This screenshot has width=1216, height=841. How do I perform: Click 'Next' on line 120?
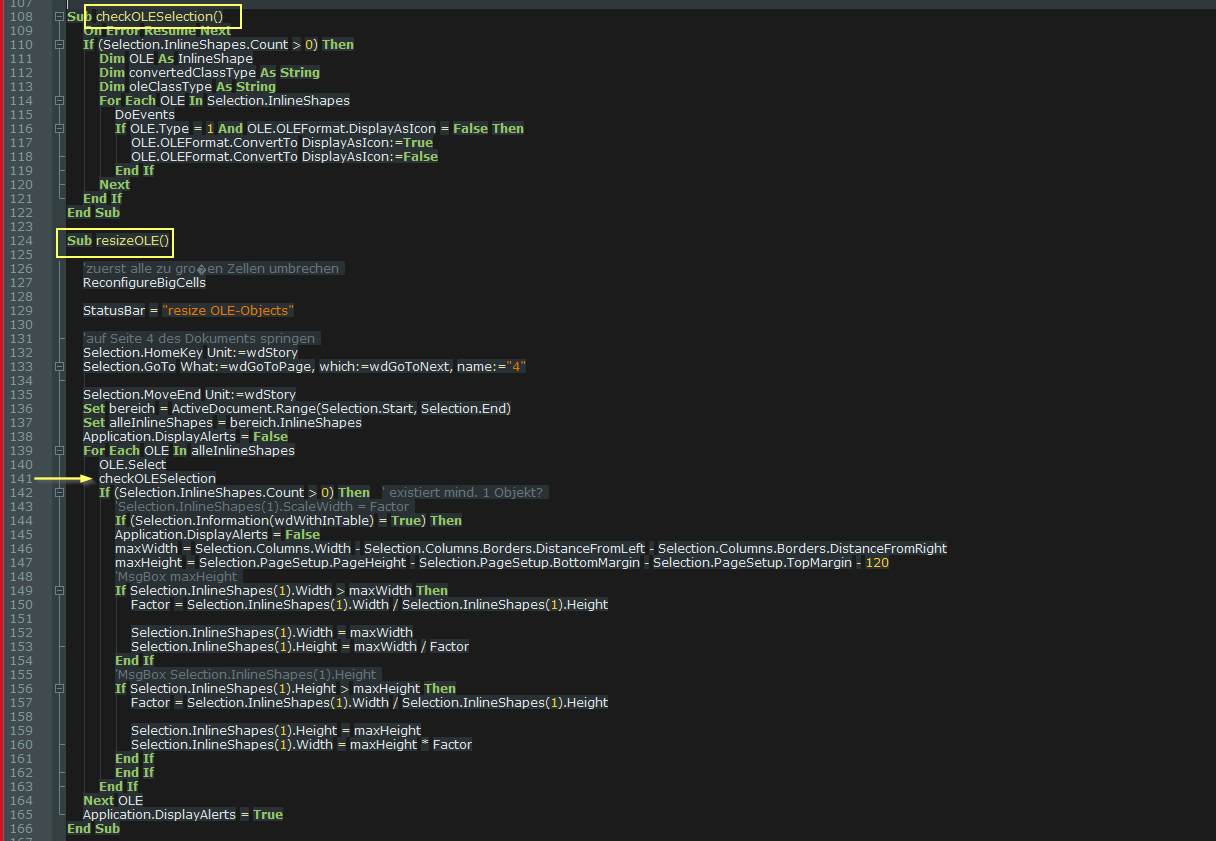[114, 185]
